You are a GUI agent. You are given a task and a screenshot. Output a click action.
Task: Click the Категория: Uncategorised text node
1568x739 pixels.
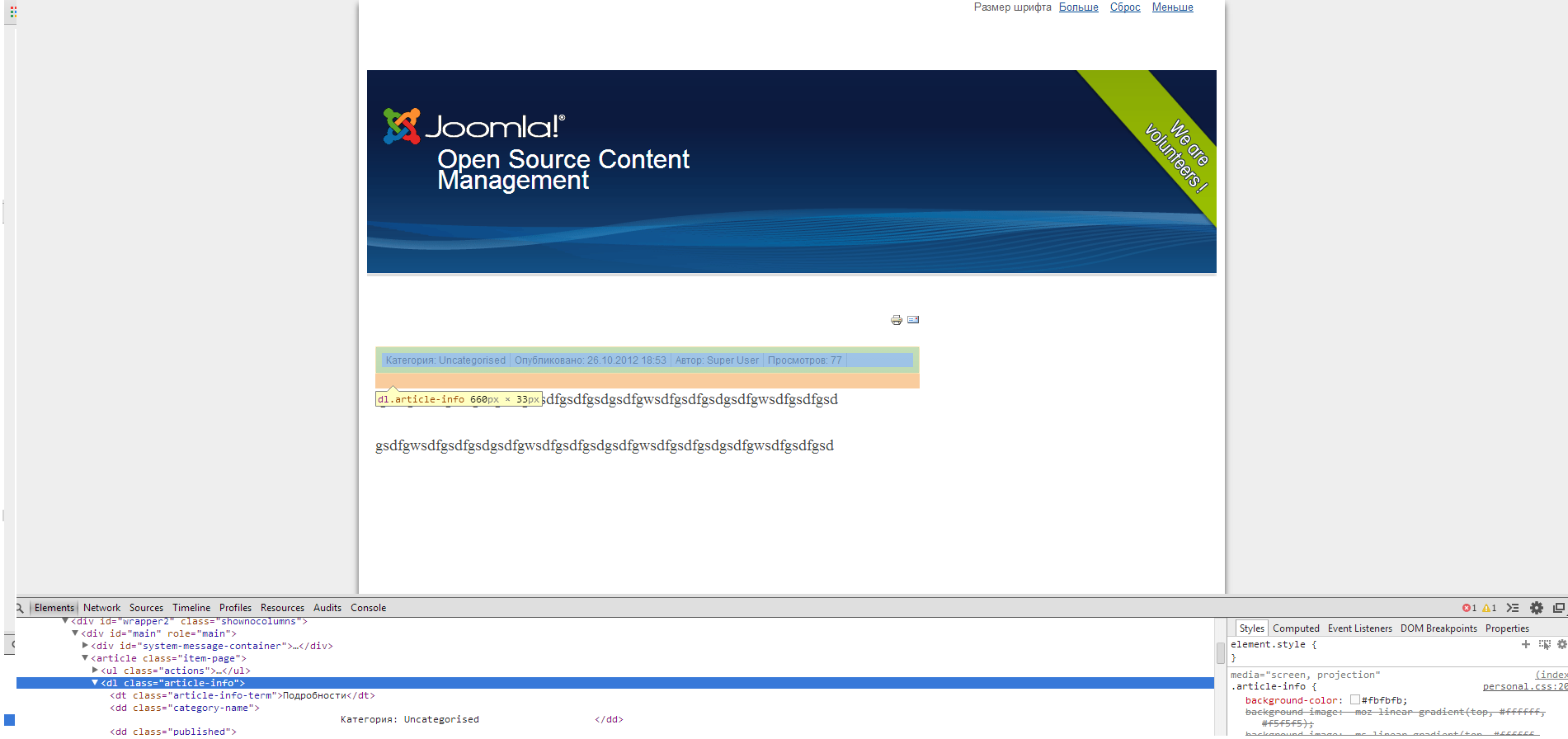(x=410, y=719)
